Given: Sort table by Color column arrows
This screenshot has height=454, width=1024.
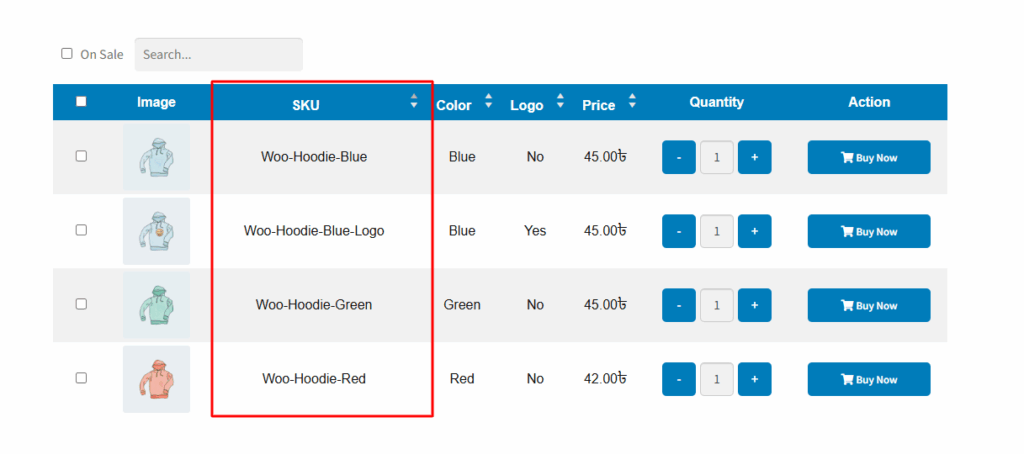Looking at the screenshot, I should click(x=488, y=101).
